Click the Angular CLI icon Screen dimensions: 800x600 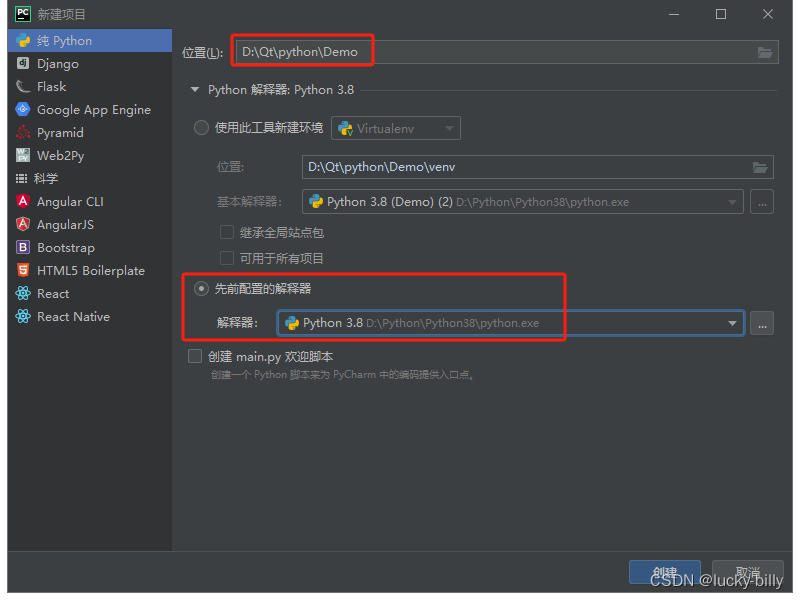pos(23,201)
